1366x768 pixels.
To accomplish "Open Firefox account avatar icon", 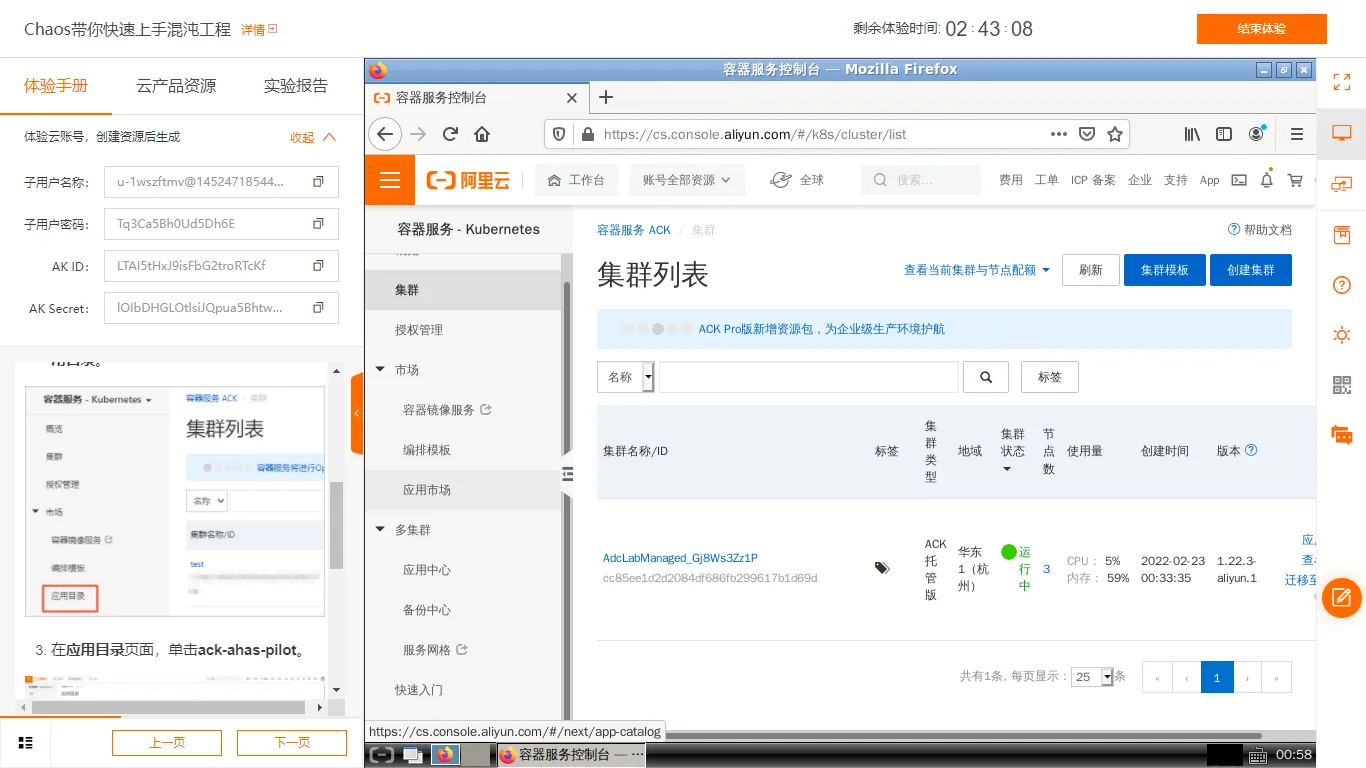I will [1256, 134].
